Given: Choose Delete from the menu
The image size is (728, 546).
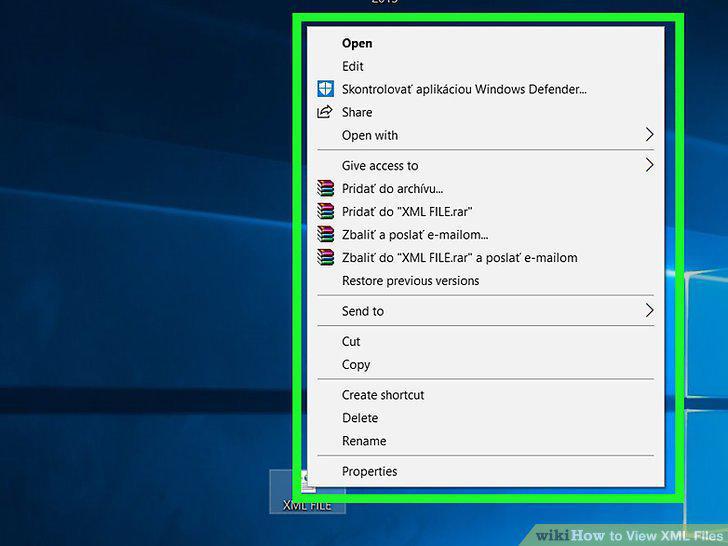Looking at the screenshot, I should 360,418.
